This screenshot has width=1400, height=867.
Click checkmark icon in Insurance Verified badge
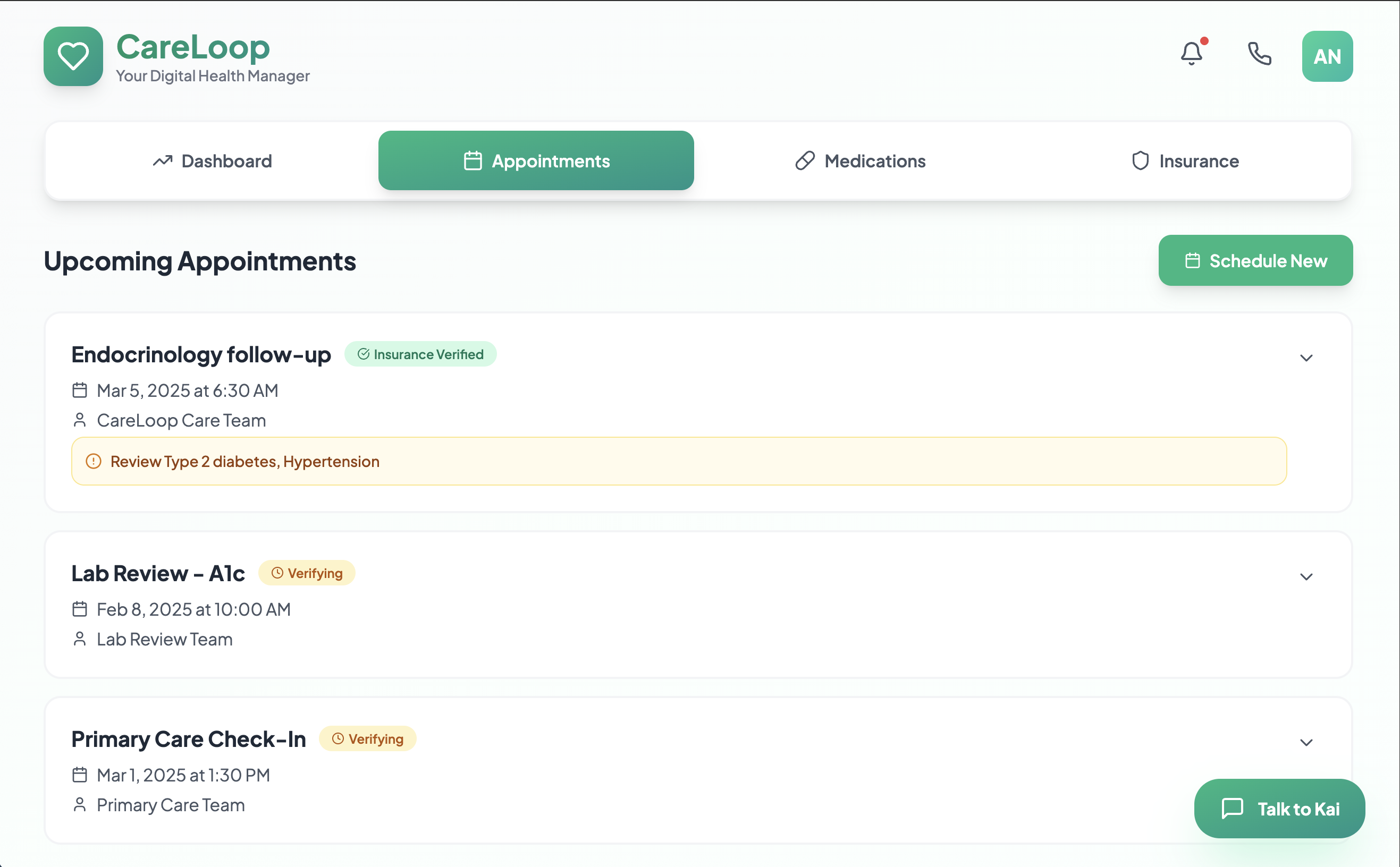pos(363,354)
